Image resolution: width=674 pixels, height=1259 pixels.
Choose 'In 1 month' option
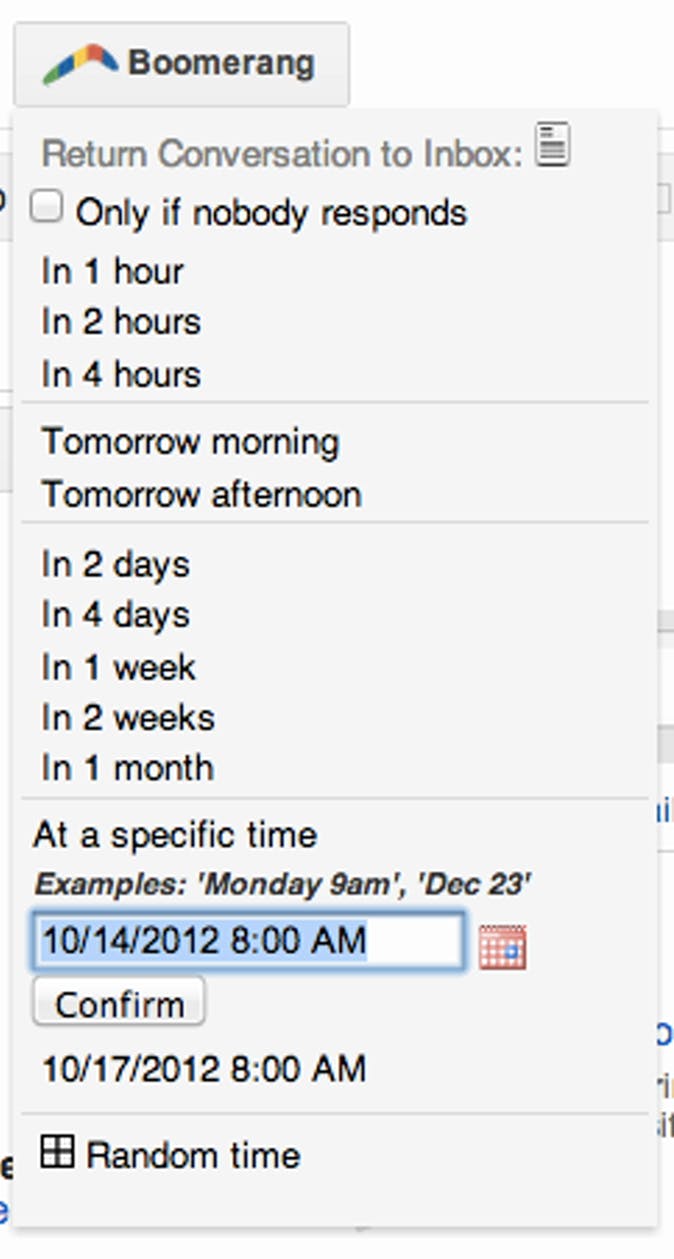pos(127,768)
